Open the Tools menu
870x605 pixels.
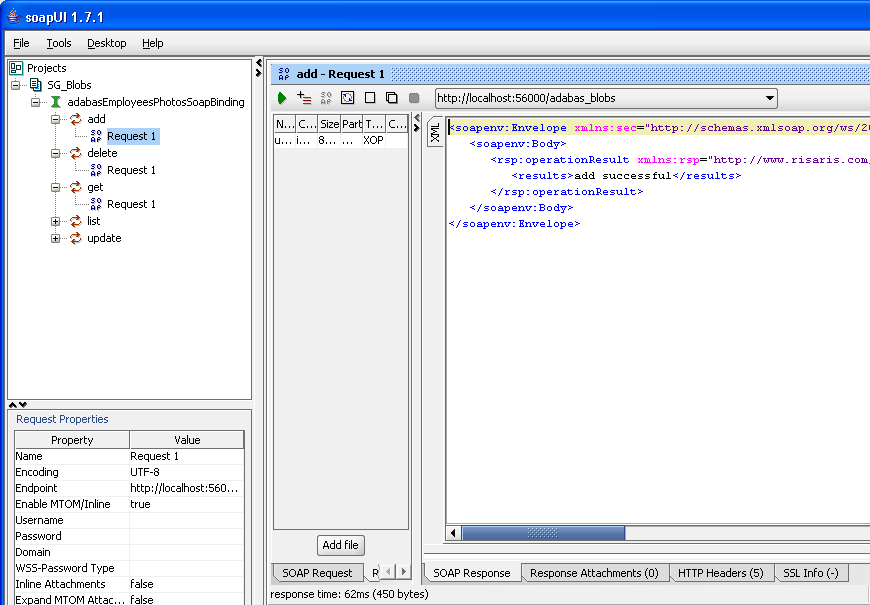pyautogui.click(x=59, y=43)
